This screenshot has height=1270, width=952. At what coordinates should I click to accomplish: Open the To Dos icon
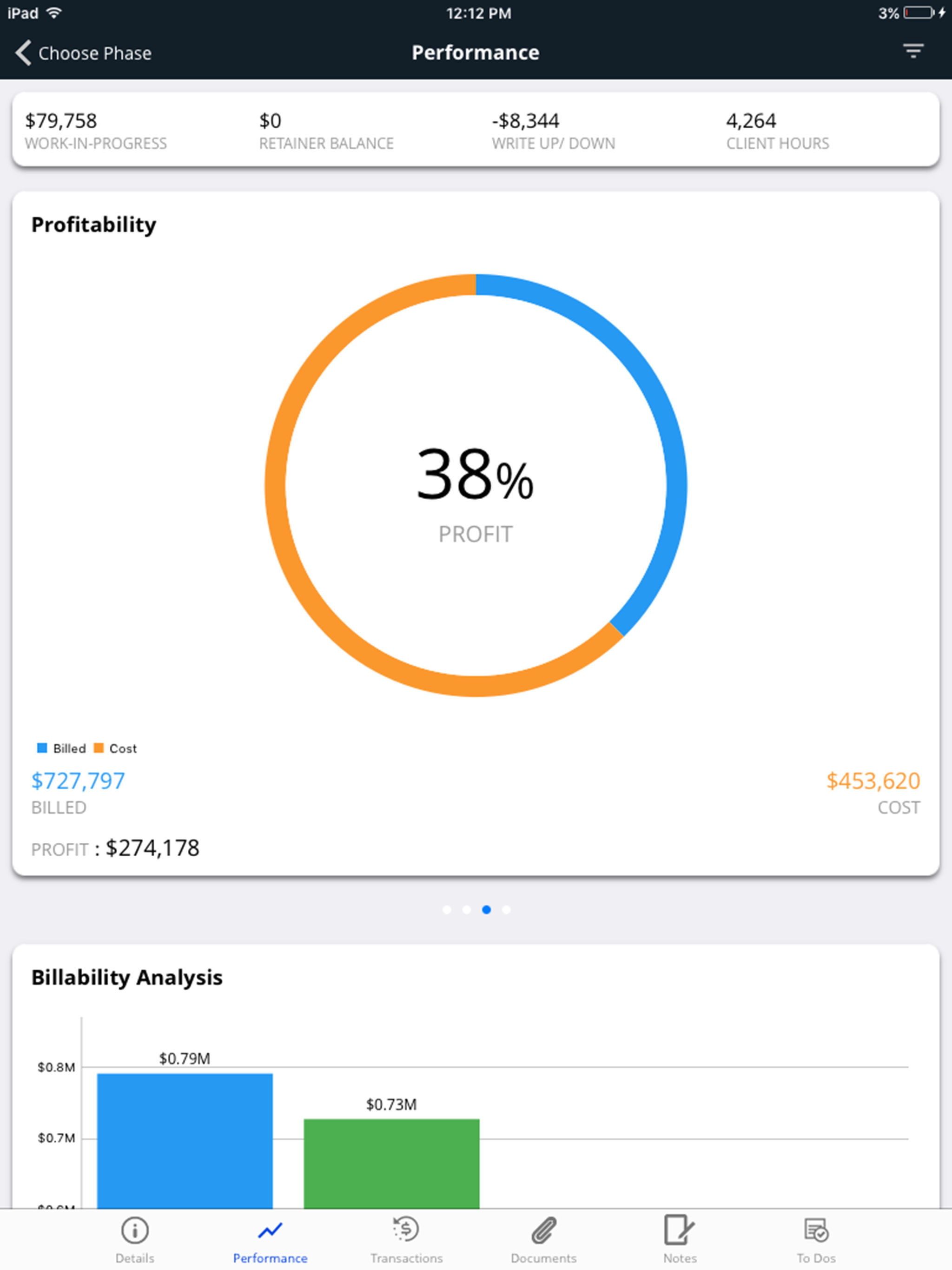coord(816,1230)
